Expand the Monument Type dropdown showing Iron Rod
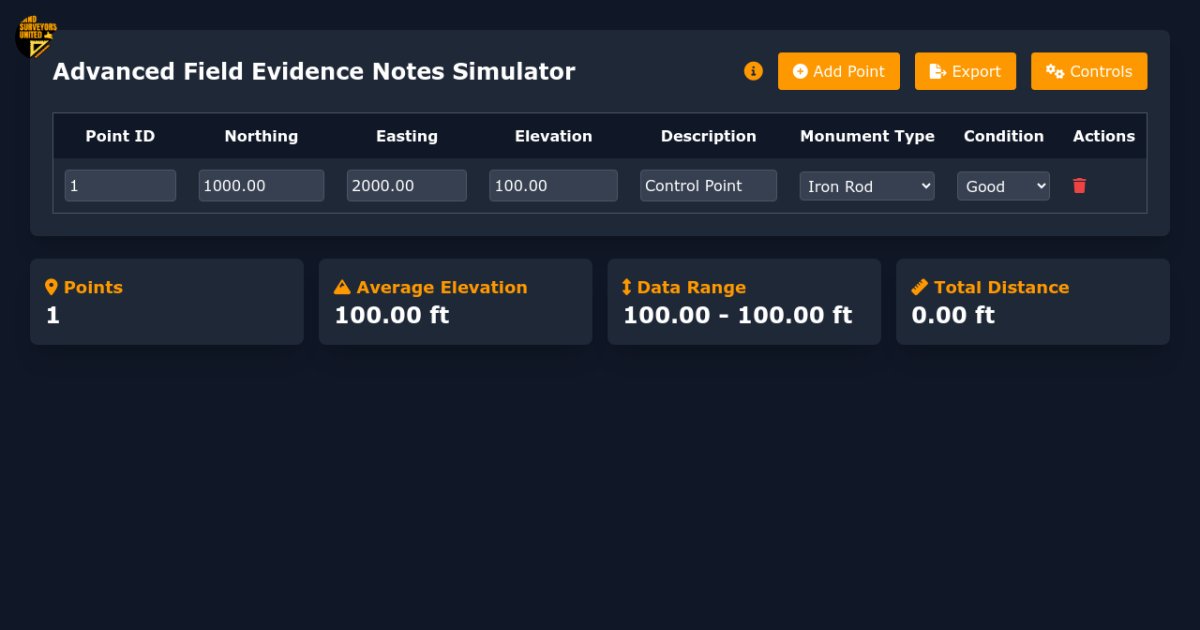Image resolution: width=1200 pixels, height=630 pixels. pyautogui.click(x=866, y=186)
